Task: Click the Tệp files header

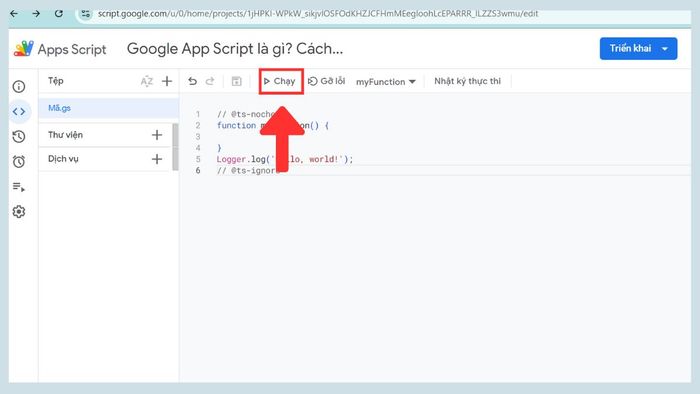Action: (55, 81)
